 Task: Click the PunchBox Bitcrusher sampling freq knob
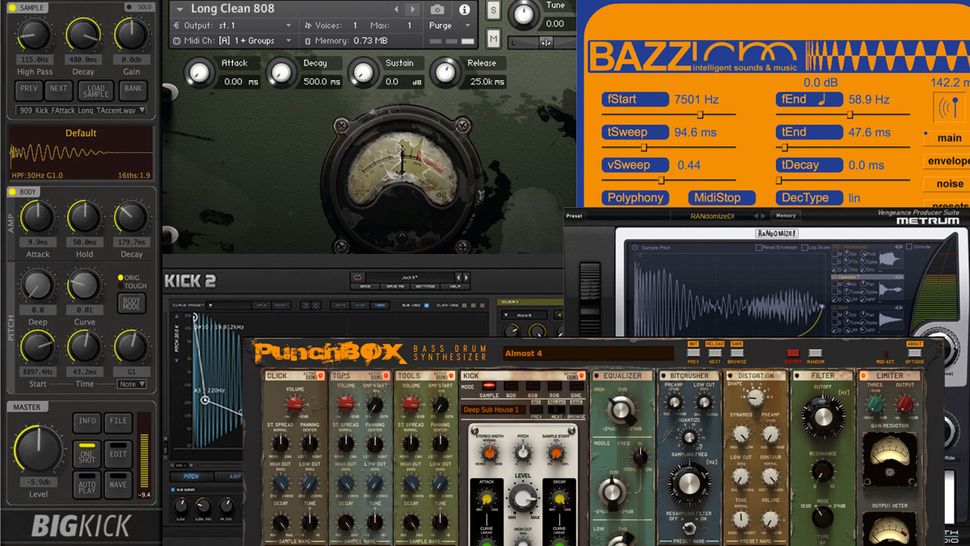[689, 483]
